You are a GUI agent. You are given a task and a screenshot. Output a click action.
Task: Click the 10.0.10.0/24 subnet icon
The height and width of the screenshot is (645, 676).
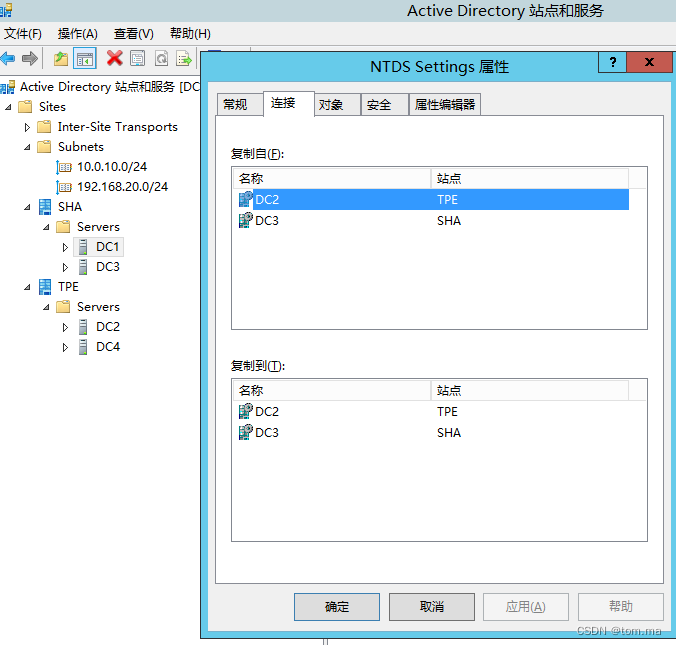tap(64, 167)
